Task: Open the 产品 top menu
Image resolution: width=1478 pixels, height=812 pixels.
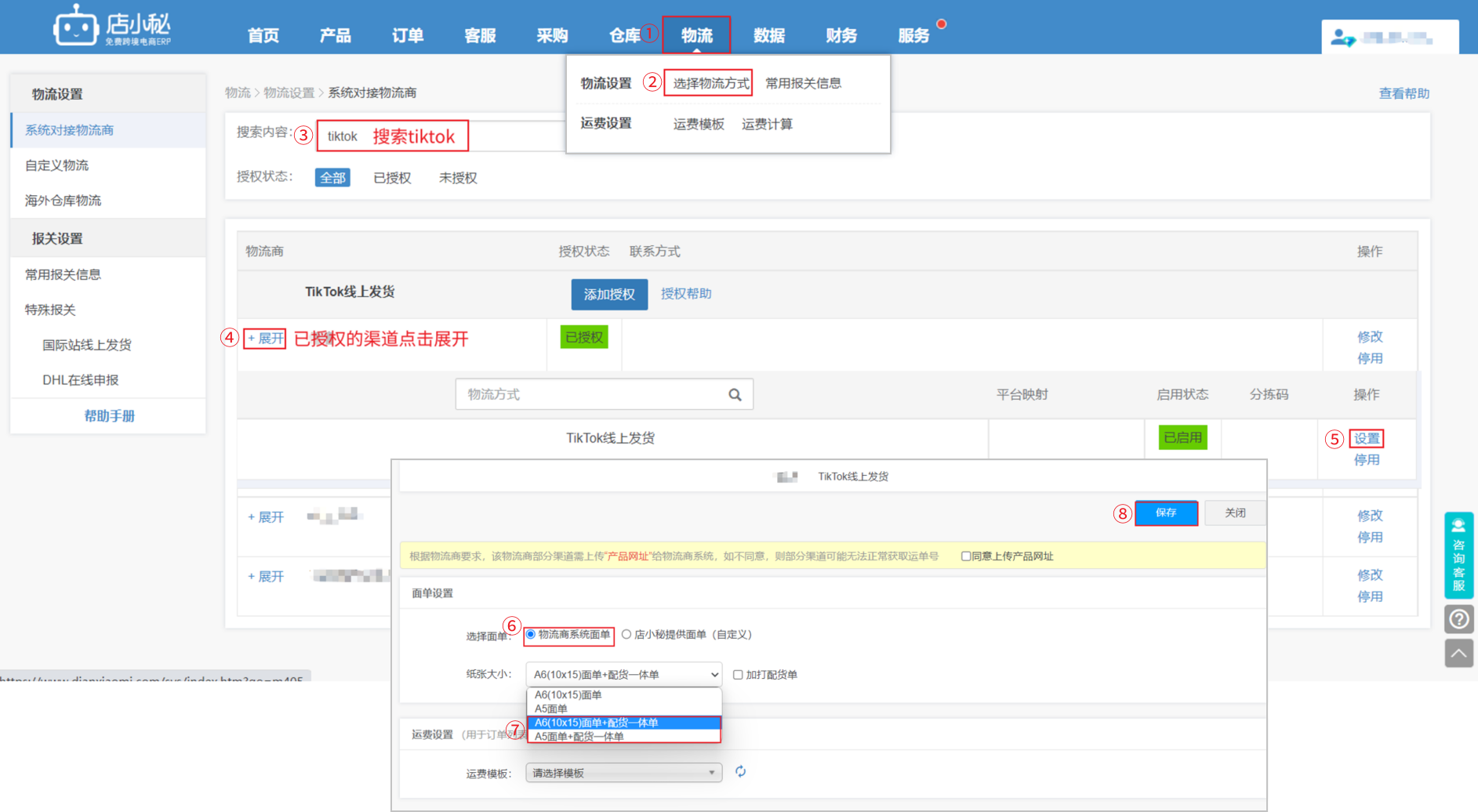Action: [x=336, y=36]
